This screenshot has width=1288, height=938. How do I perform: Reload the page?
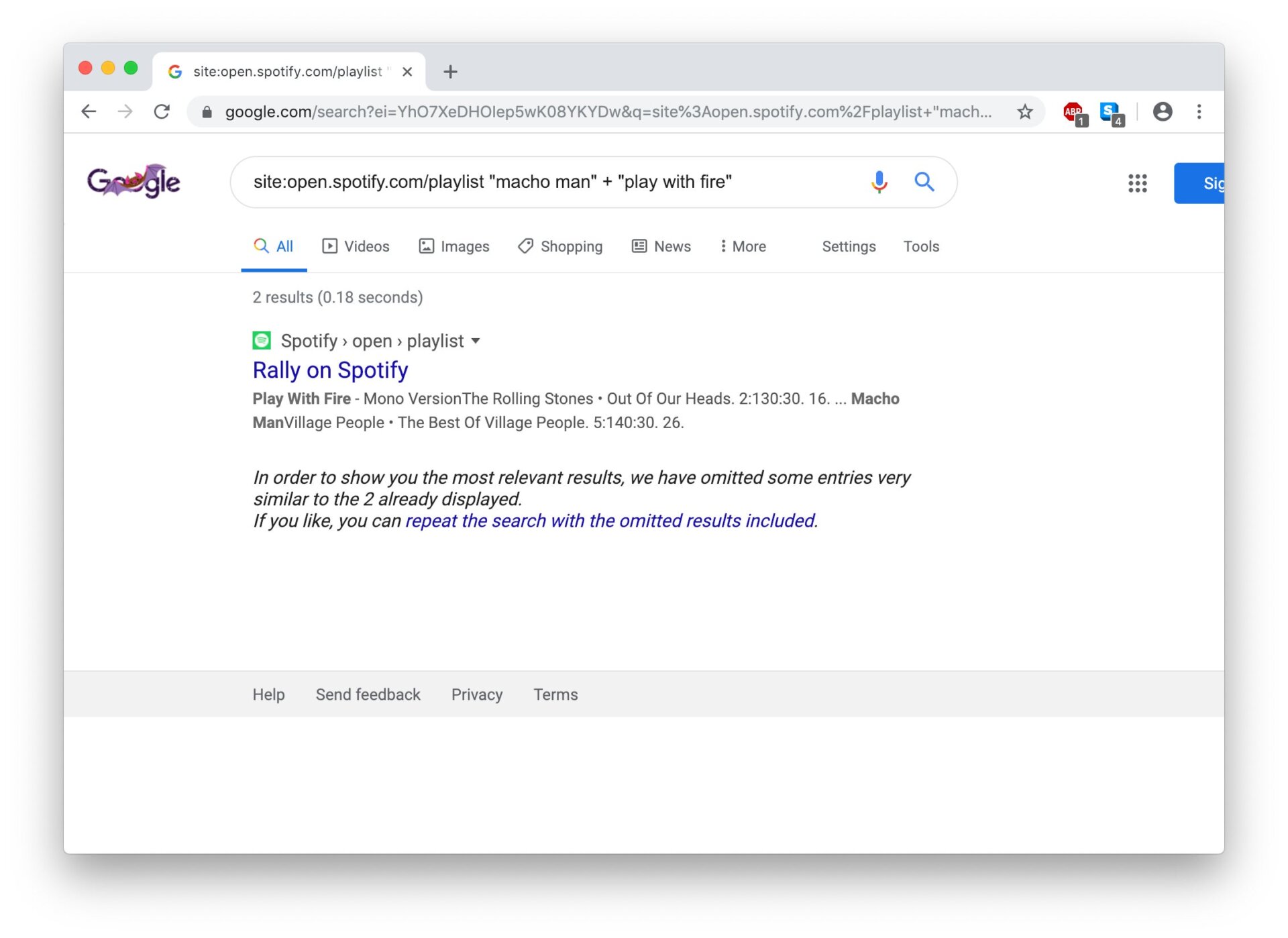(x=162, y=111)
